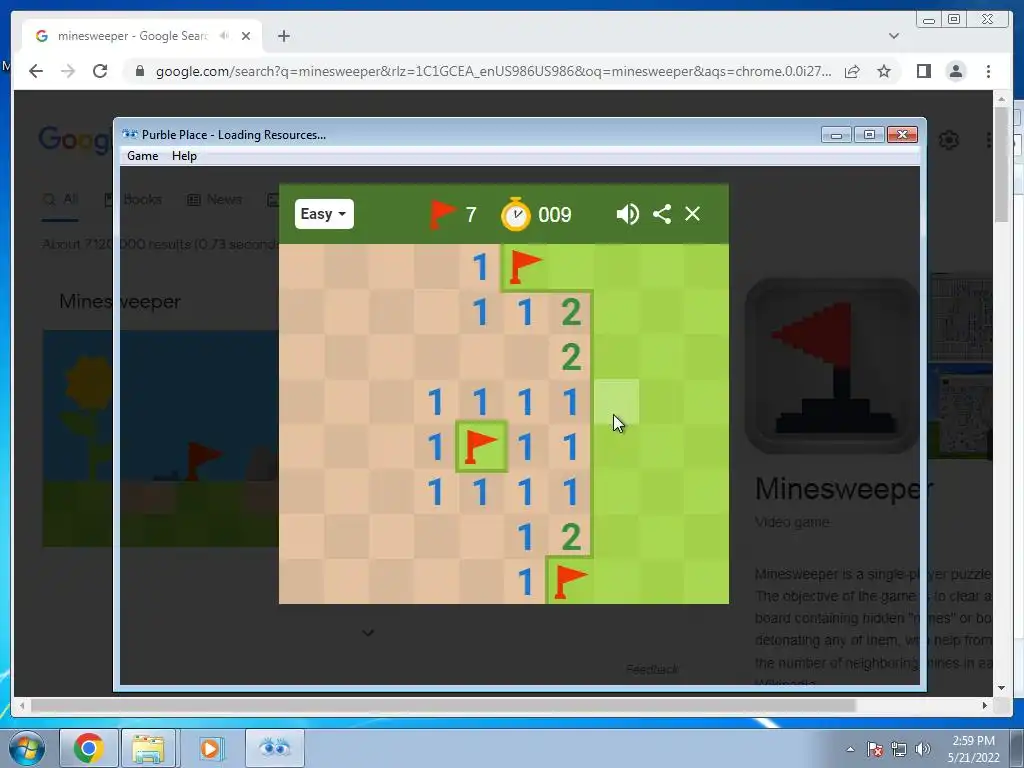Screen dimensions: 1024x768
Task: Click the red flag counter icon
Action: click(442, 214)
